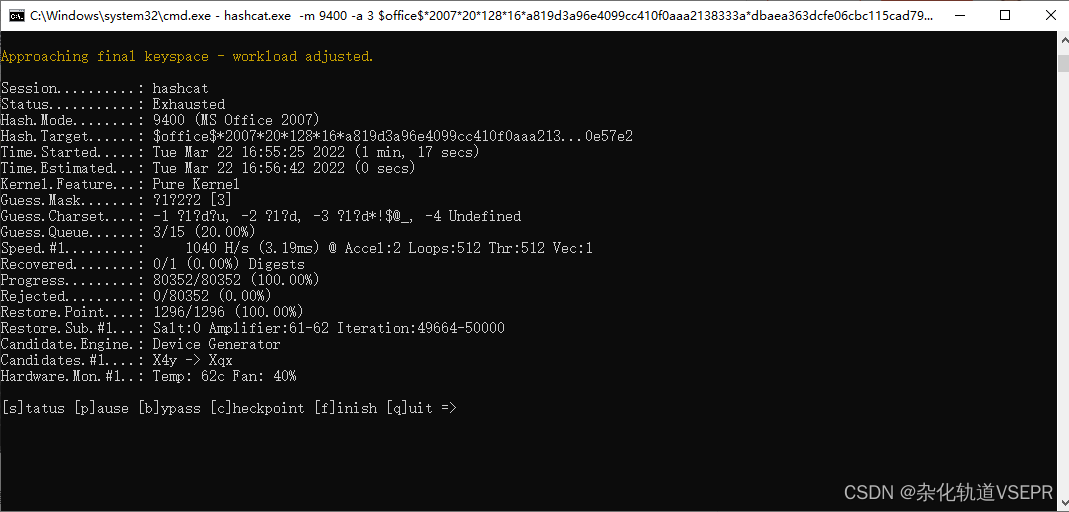Click the [q]uit option text
1069x512 pixels.
[409, 408]
